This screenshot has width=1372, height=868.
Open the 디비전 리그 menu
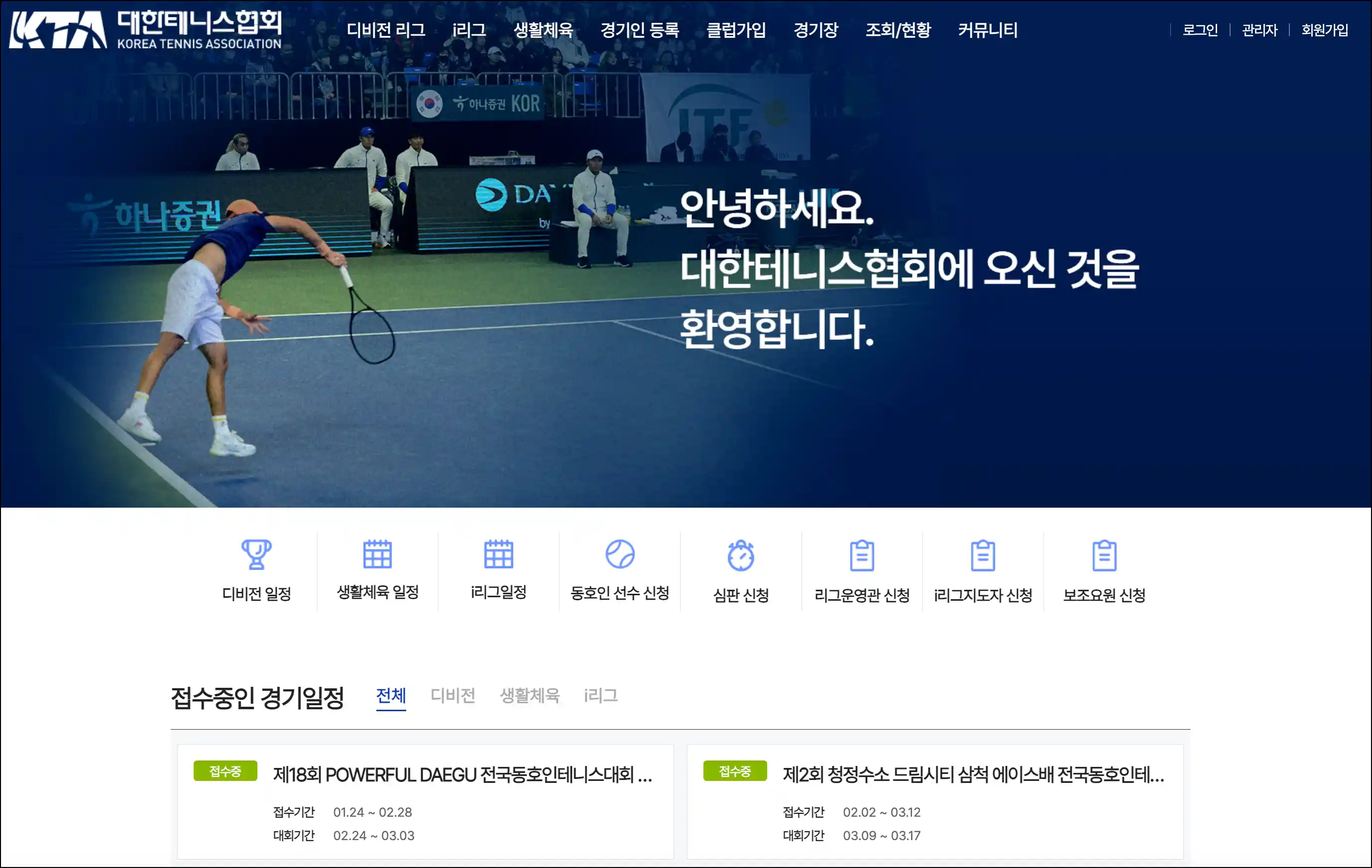click(x=386, y=30)
